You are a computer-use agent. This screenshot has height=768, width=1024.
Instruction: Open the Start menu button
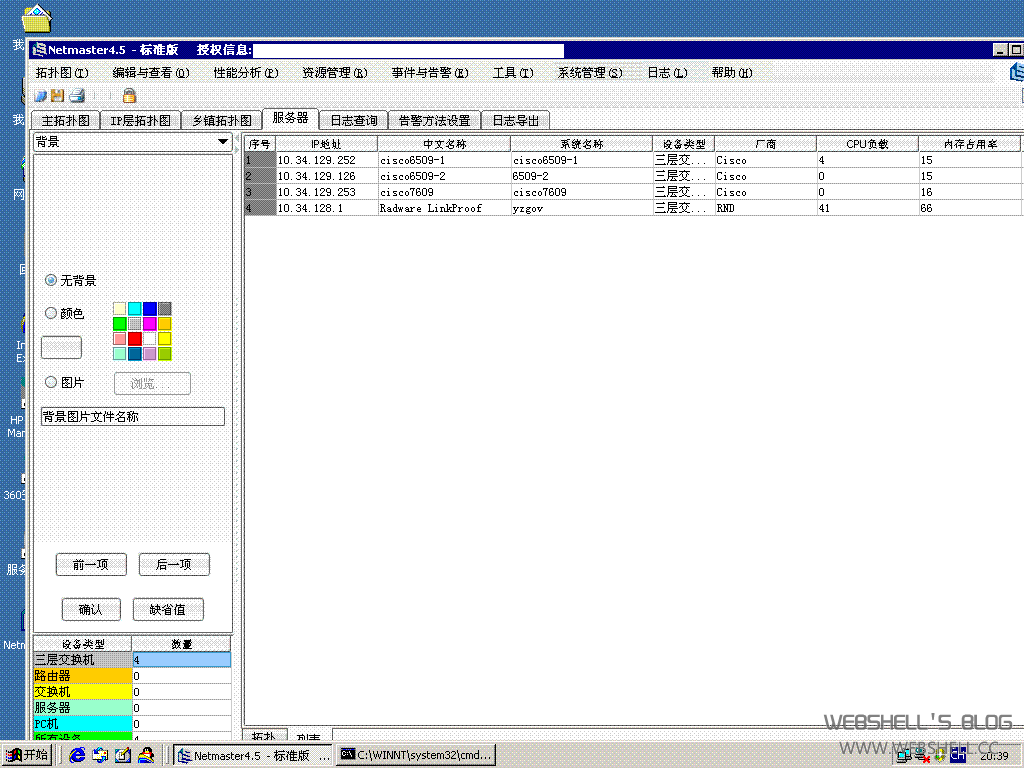pyautogui.click(x=27, y=755)
